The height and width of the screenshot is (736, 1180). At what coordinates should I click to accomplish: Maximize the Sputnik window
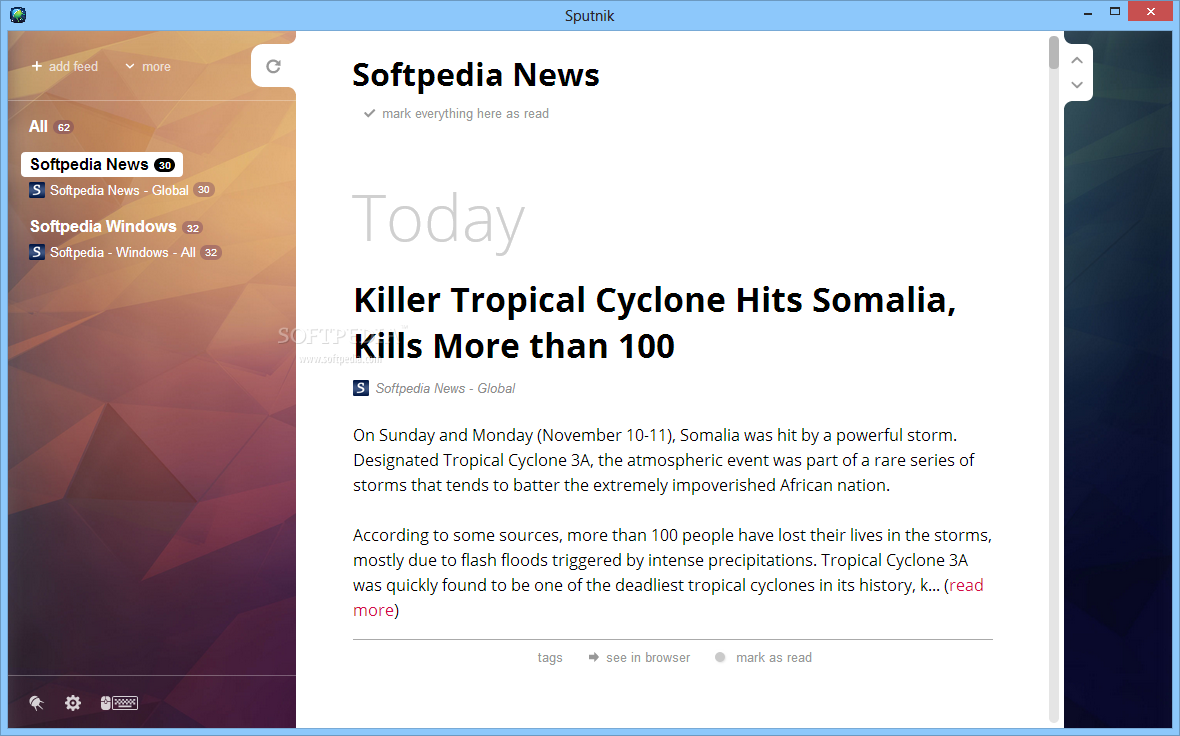coord(1115,11)
